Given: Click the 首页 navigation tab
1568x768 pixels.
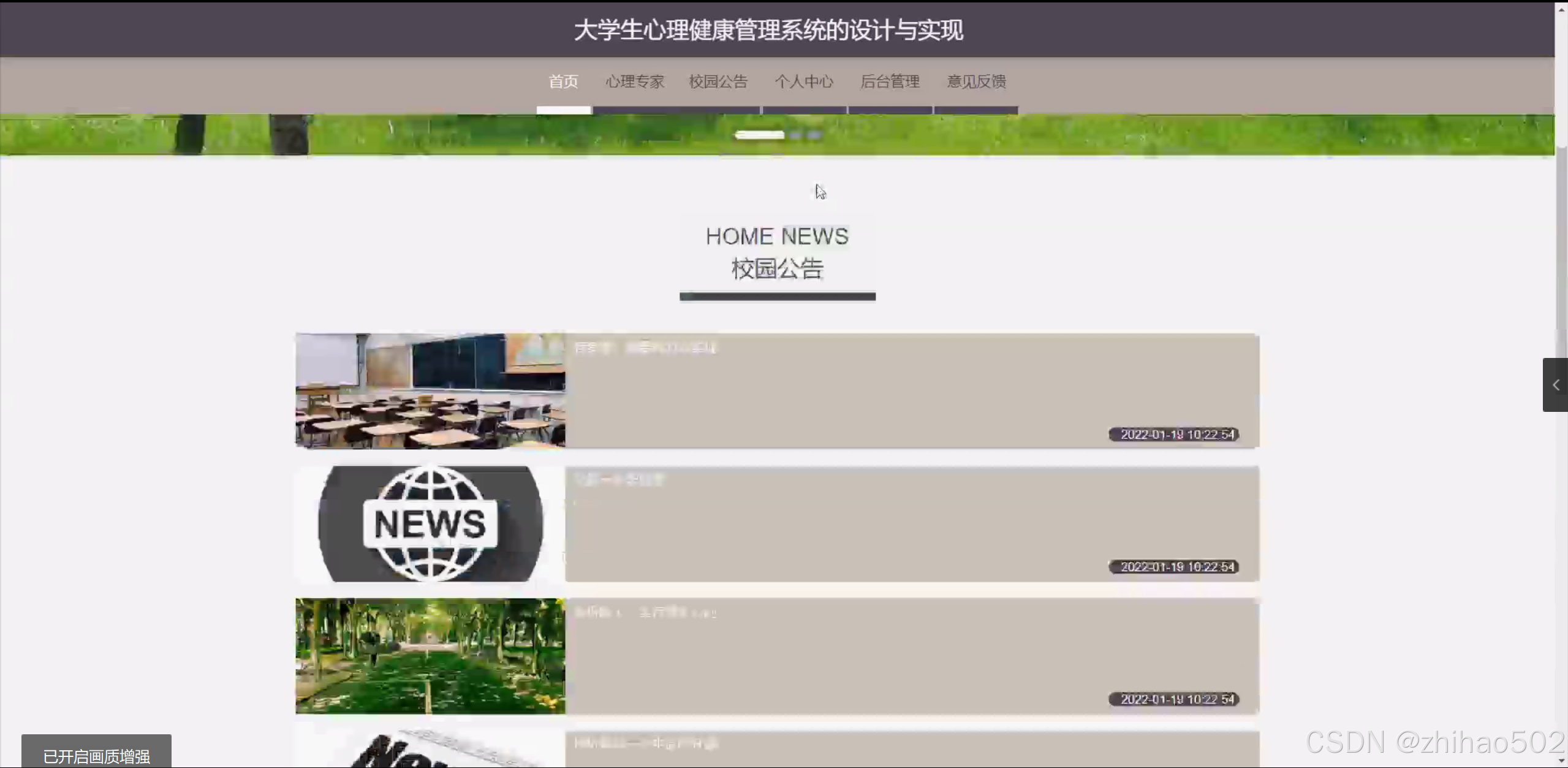Looking at the screenshot, I should click(563, 82).
